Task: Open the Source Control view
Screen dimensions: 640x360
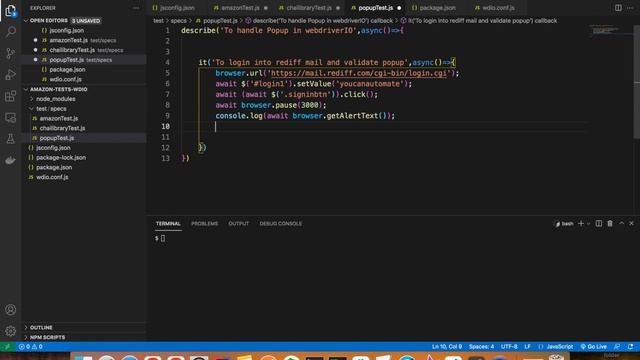Action: [x=11, y=53]
